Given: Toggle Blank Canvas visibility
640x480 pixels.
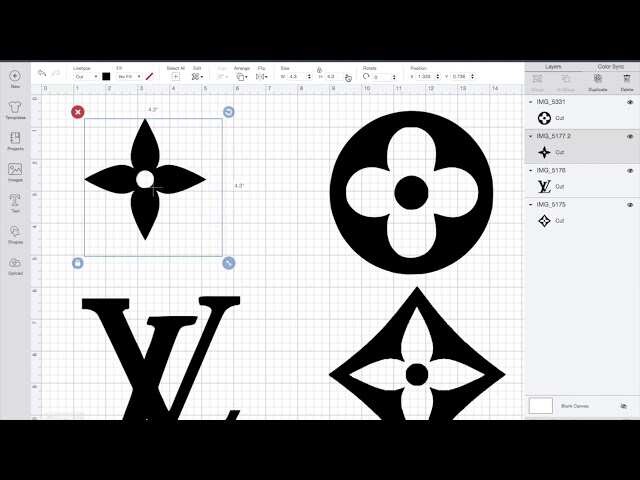Looking at the screenshot, I should [623, 406].
